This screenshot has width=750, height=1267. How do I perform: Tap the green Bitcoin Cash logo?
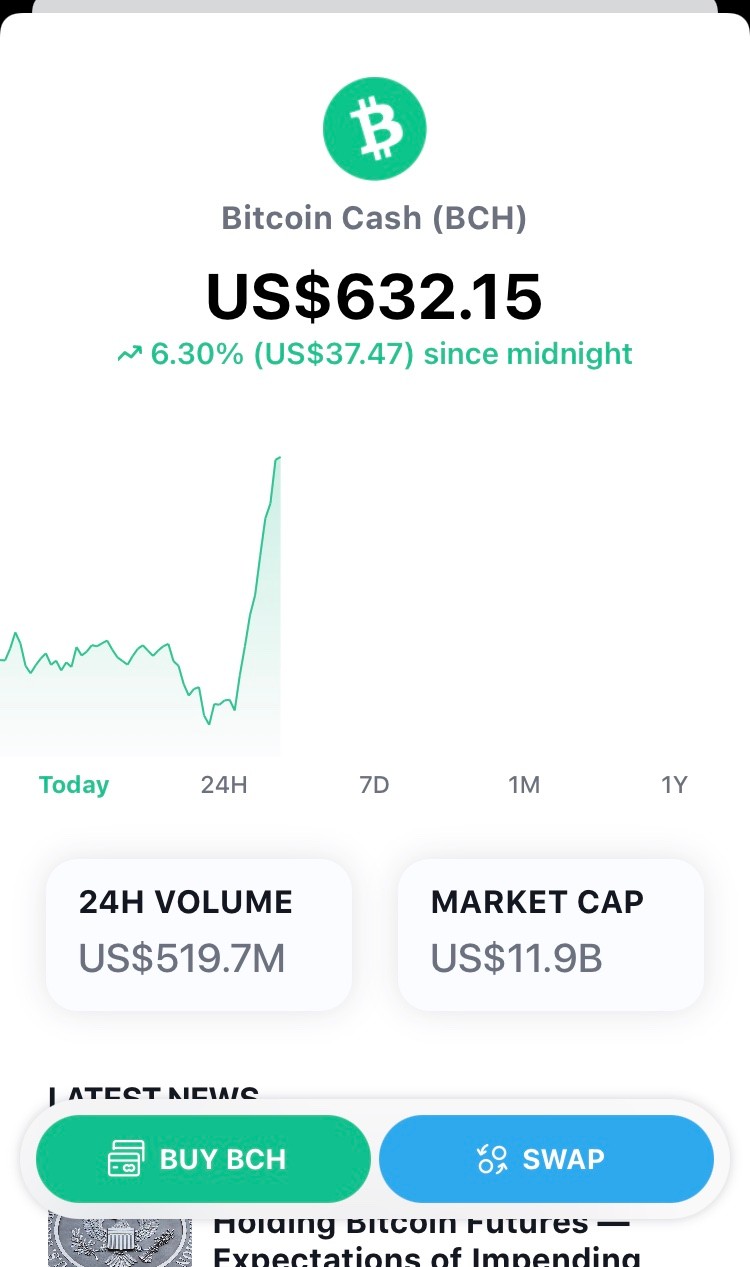click(374, 128)
